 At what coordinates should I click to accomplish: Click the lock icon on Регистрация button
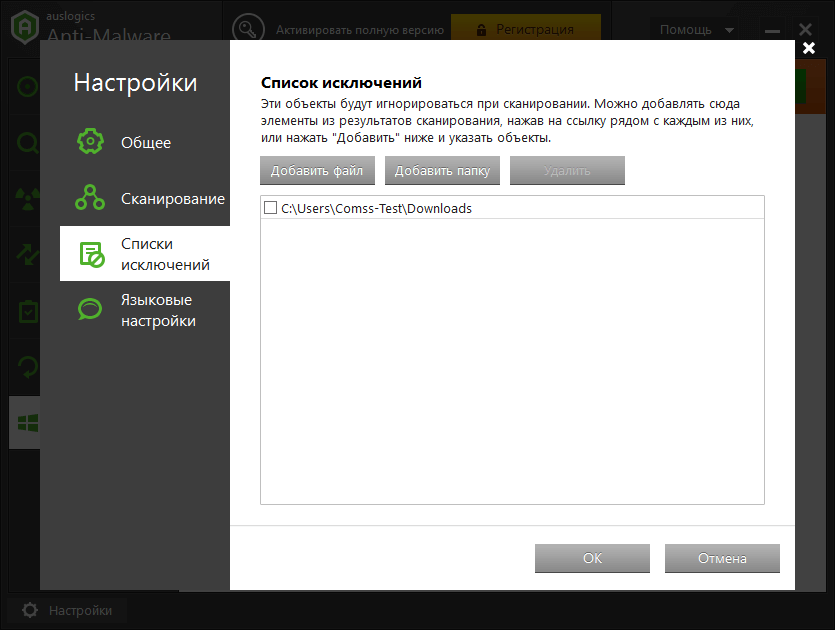tap(481, 30)
